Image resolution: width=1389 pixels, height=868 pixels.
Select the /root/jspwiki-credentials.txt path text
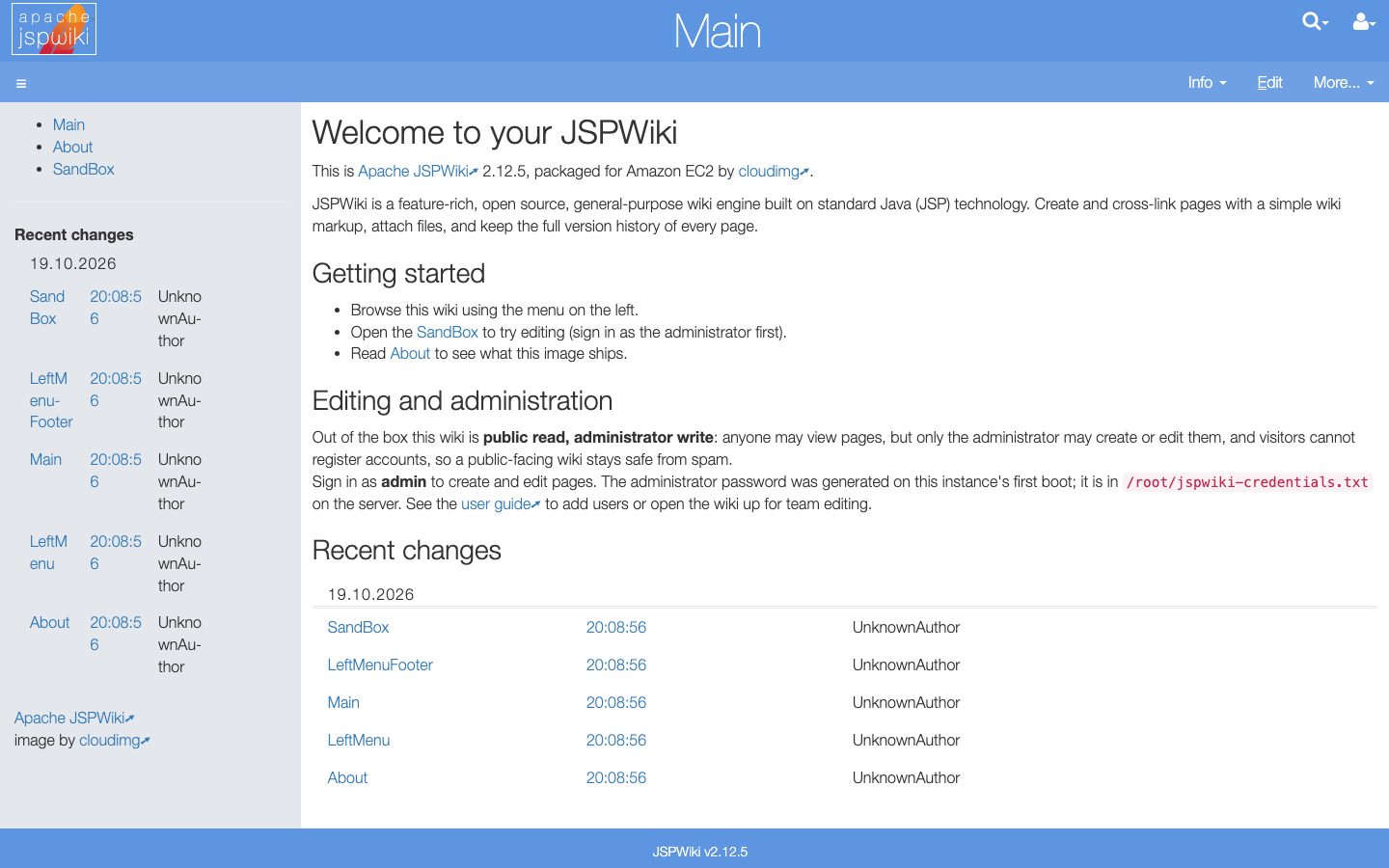pyautogui.click(x=1247, y=482)
